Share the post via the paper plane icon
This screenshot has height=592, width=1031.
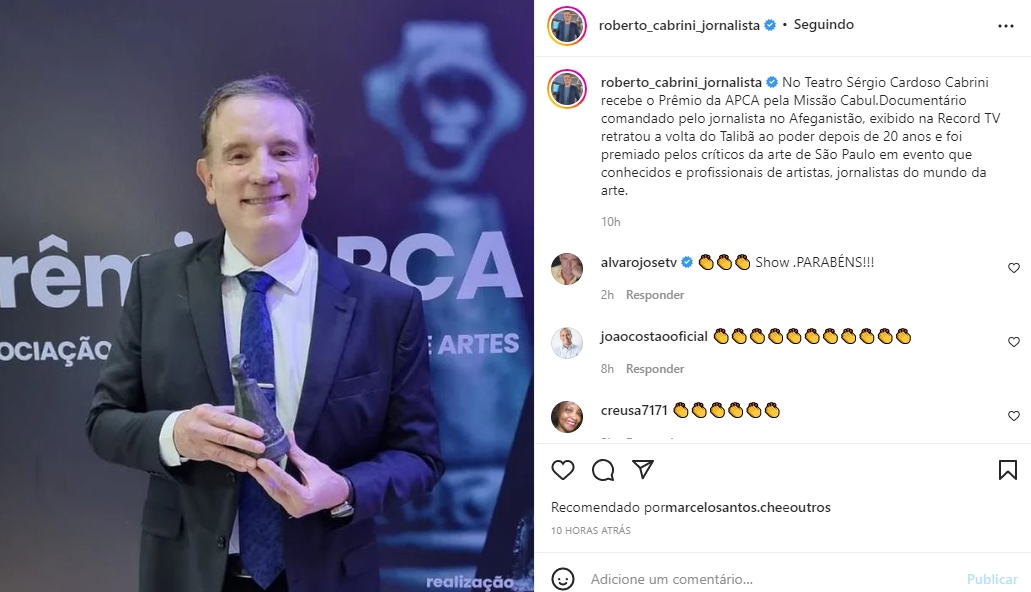tap(642, 469)
